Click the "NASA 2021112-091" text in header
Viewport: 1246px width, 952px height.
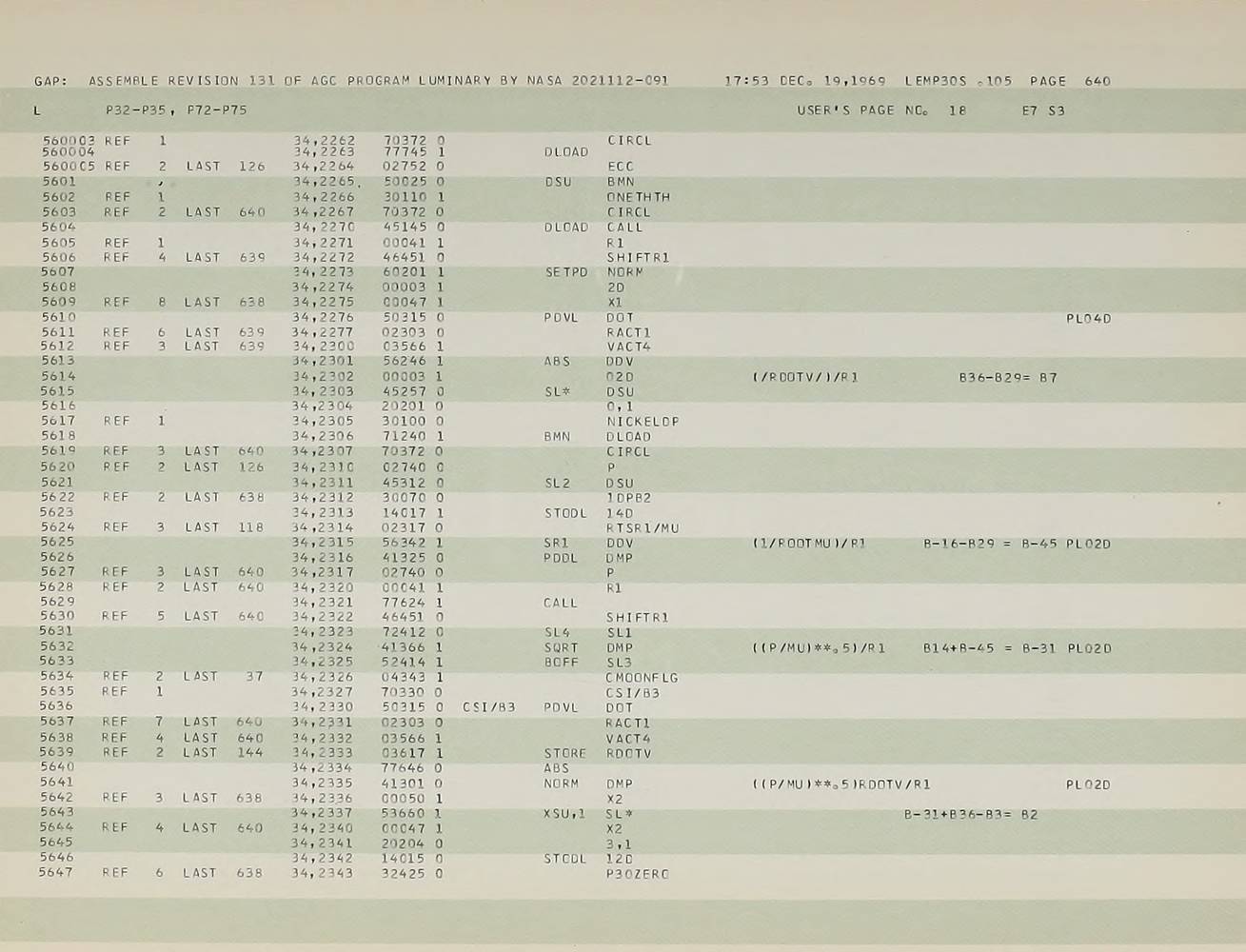(597, 81)
